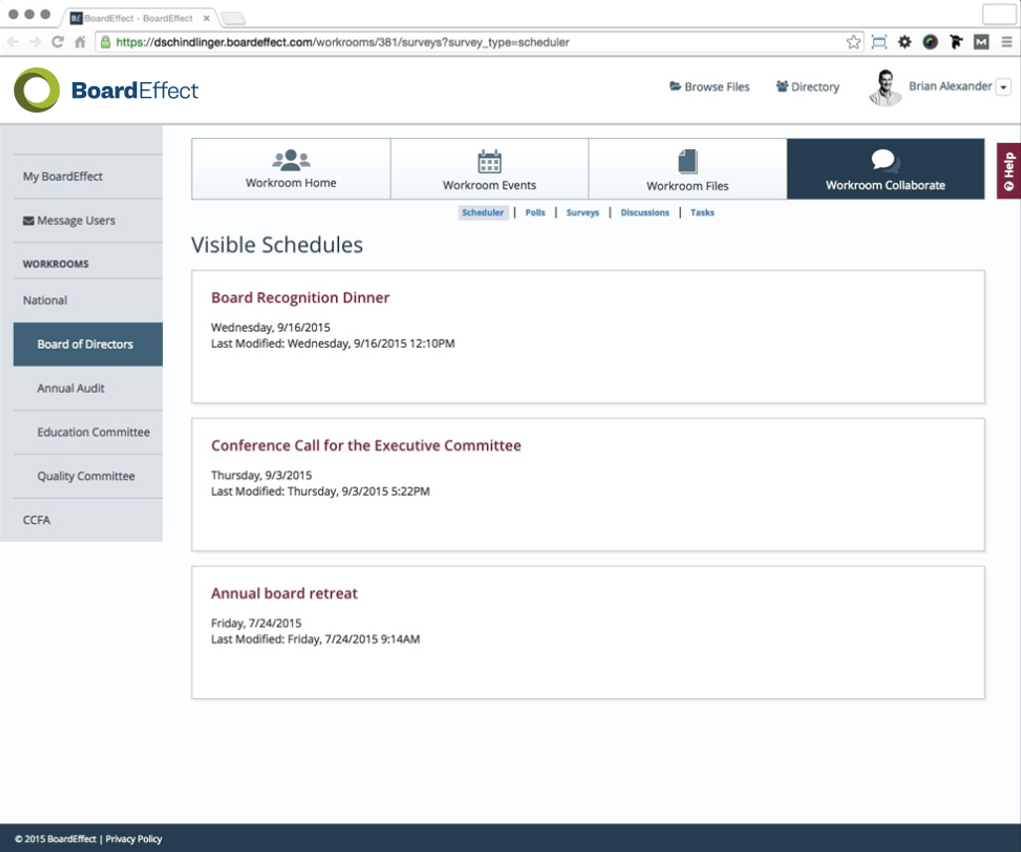Image resolution: width=1021 pixels, height=852 pixels.
Task: Open My BoardEffect in sidebar
Action: pos(88,177)
